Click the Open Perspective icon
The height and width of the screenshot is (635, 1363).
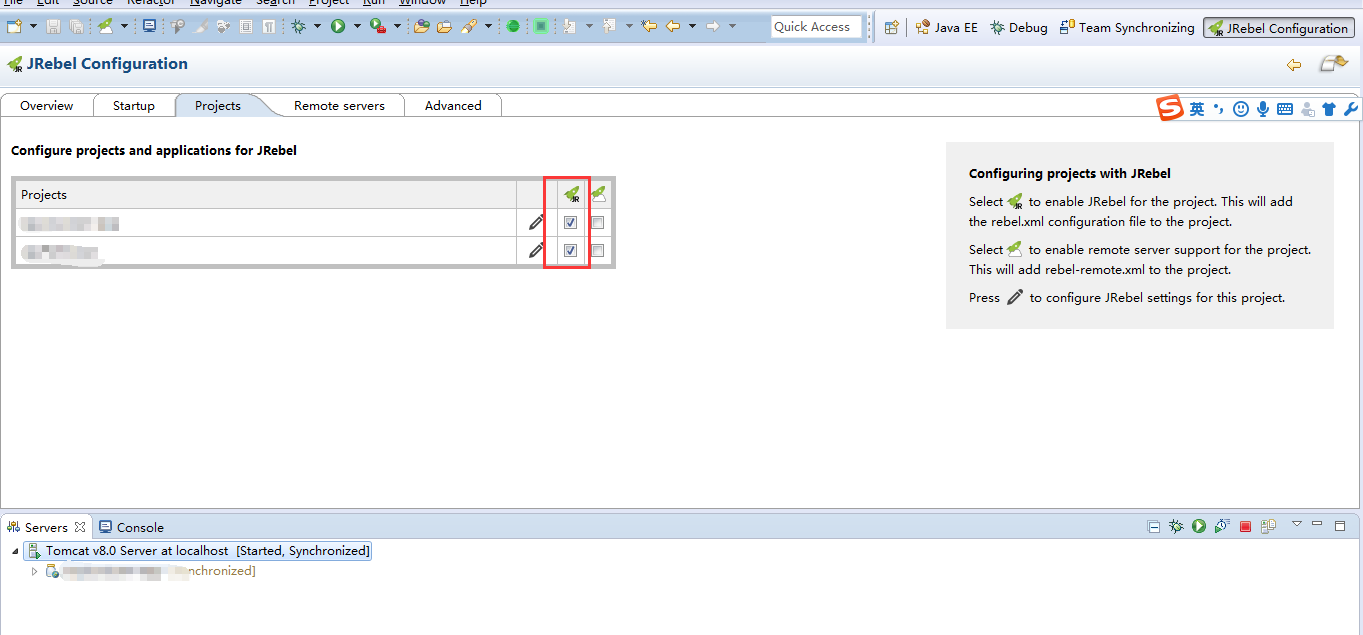point(891,28)
